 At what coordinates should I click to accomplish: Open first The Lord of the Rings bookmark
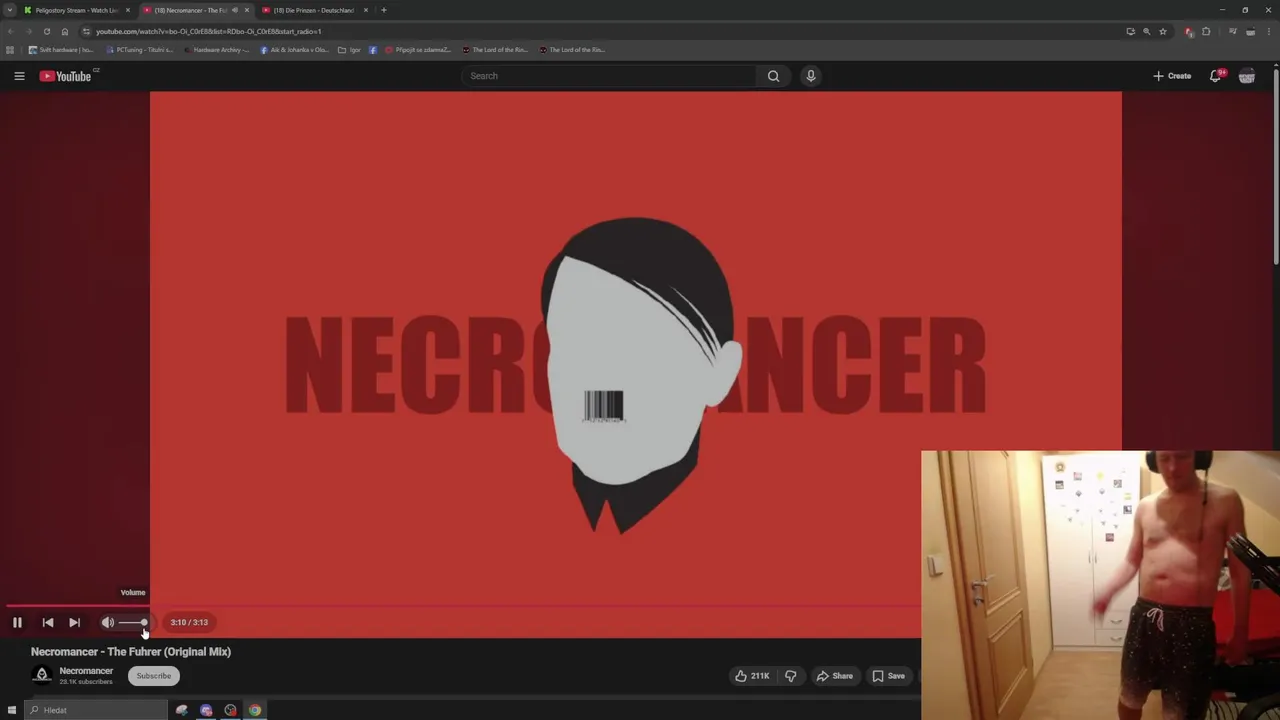point(495,50)
